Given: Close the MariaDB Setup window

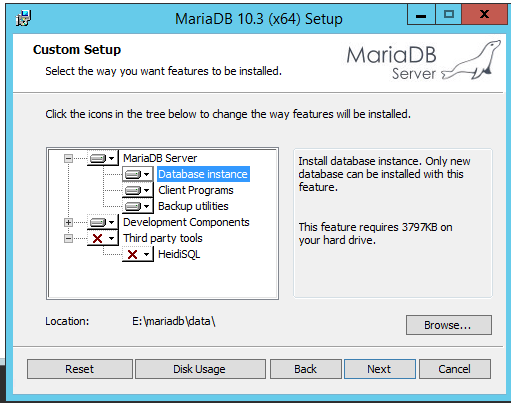Looking at the screenshot, I should tap(484, 15).
